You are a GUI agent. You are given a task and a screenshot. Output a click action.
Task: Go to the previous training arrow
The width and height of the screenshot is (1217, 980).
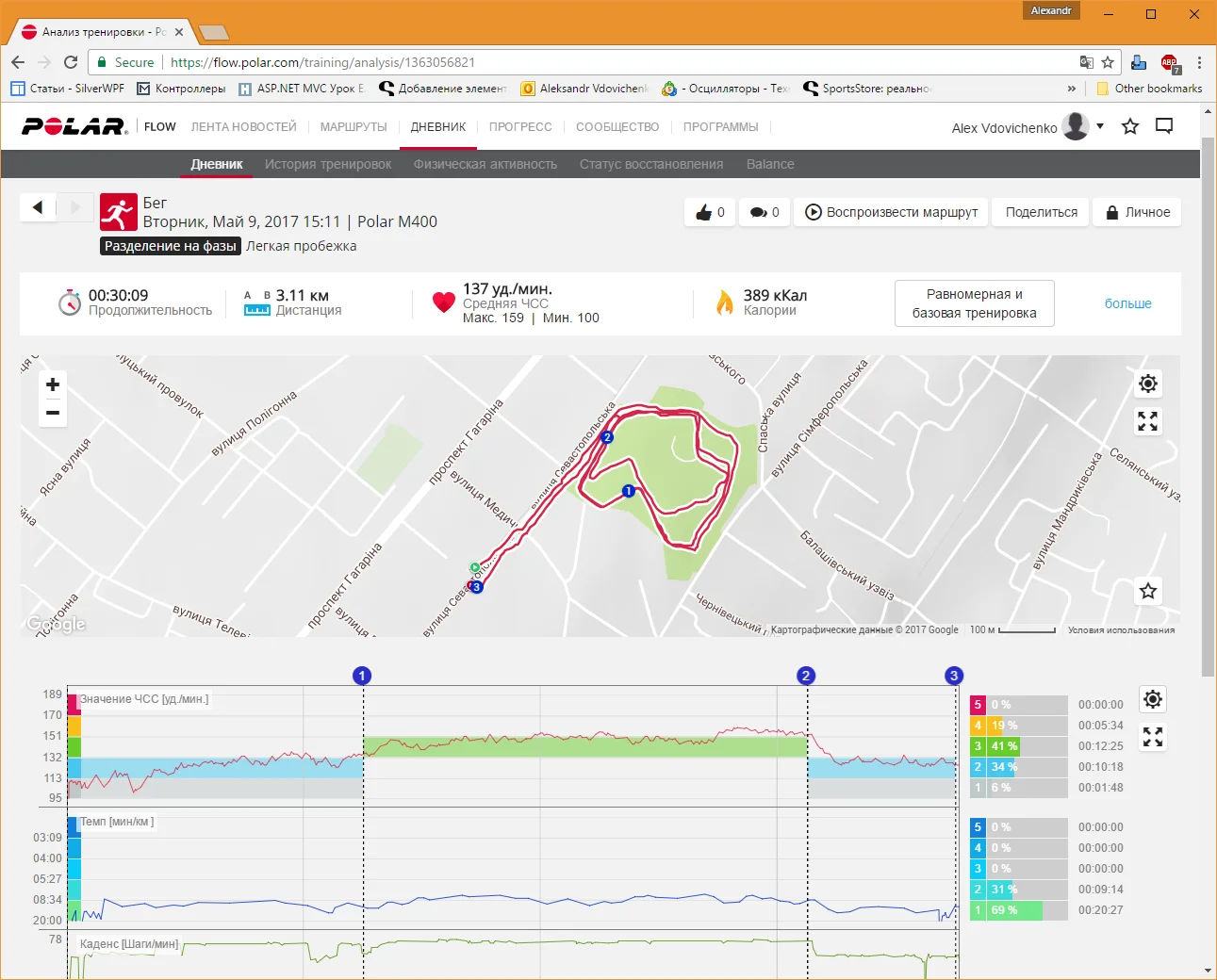pos(38,207)
